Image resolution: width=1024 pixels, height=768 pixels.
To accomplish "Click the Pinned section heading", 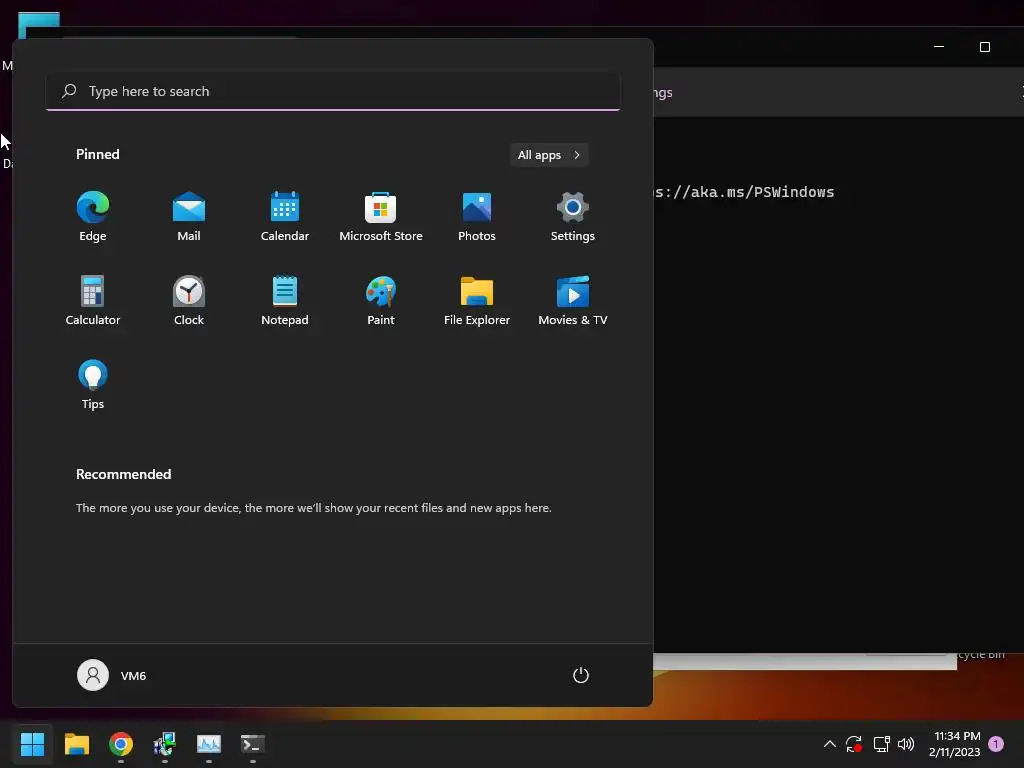I will pyautogui.click(x=98, y=154).
